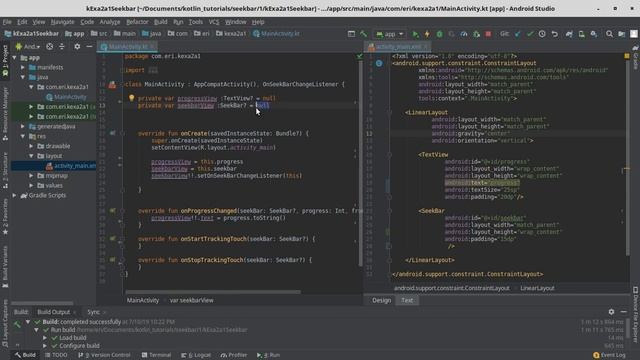Open the Tools menu

[x=196, y=22]
